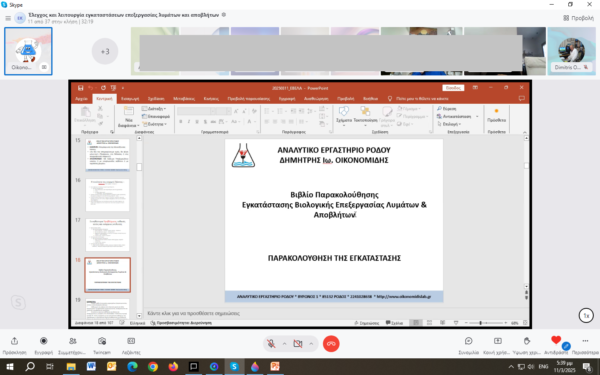Open Firefox from the Windows taskbar
Viewport: 600px width, 375px height.
point(173,367)
